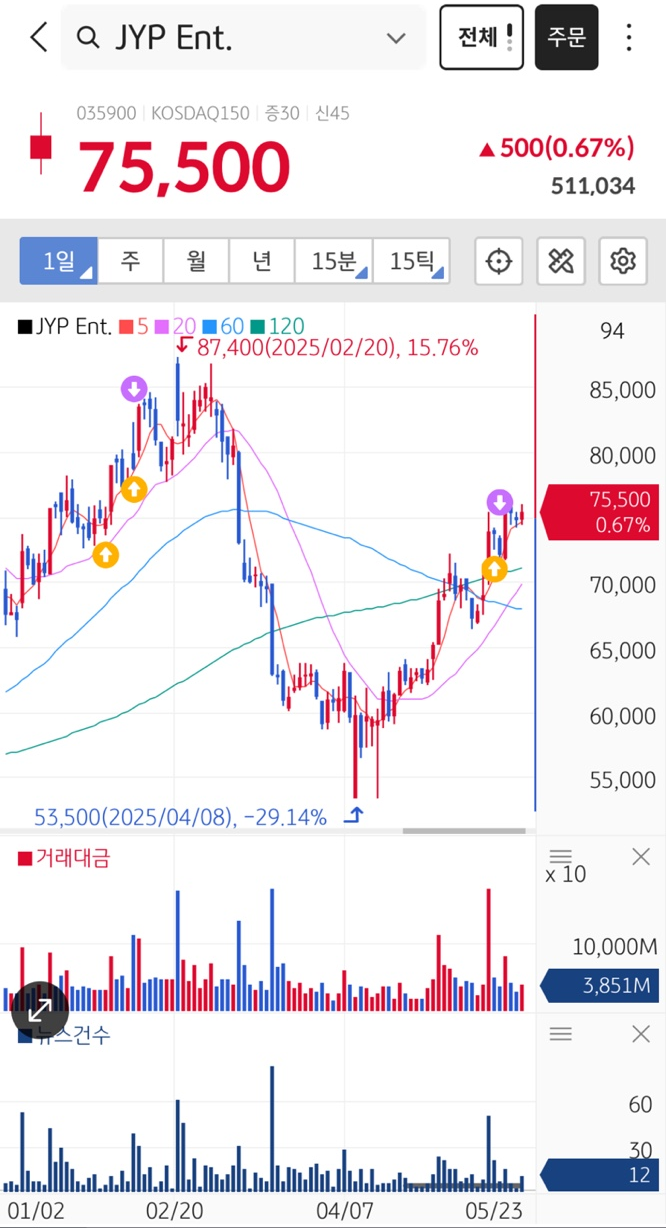Close the 뉴스건수 indicator panel
The image size is (666, 1228).
(641, 1034)
